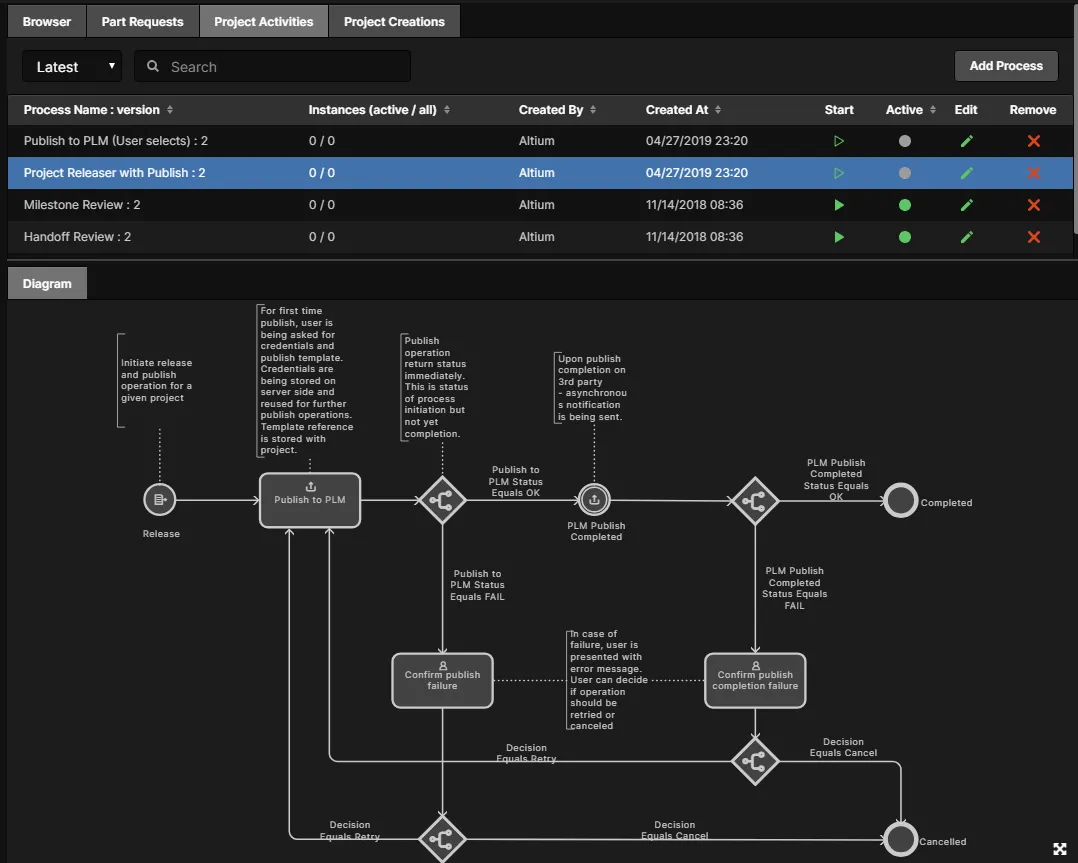Toggle active status of Publish to PLM (User selects)
The image size is (1078, 863).
[x=905, y=141]
